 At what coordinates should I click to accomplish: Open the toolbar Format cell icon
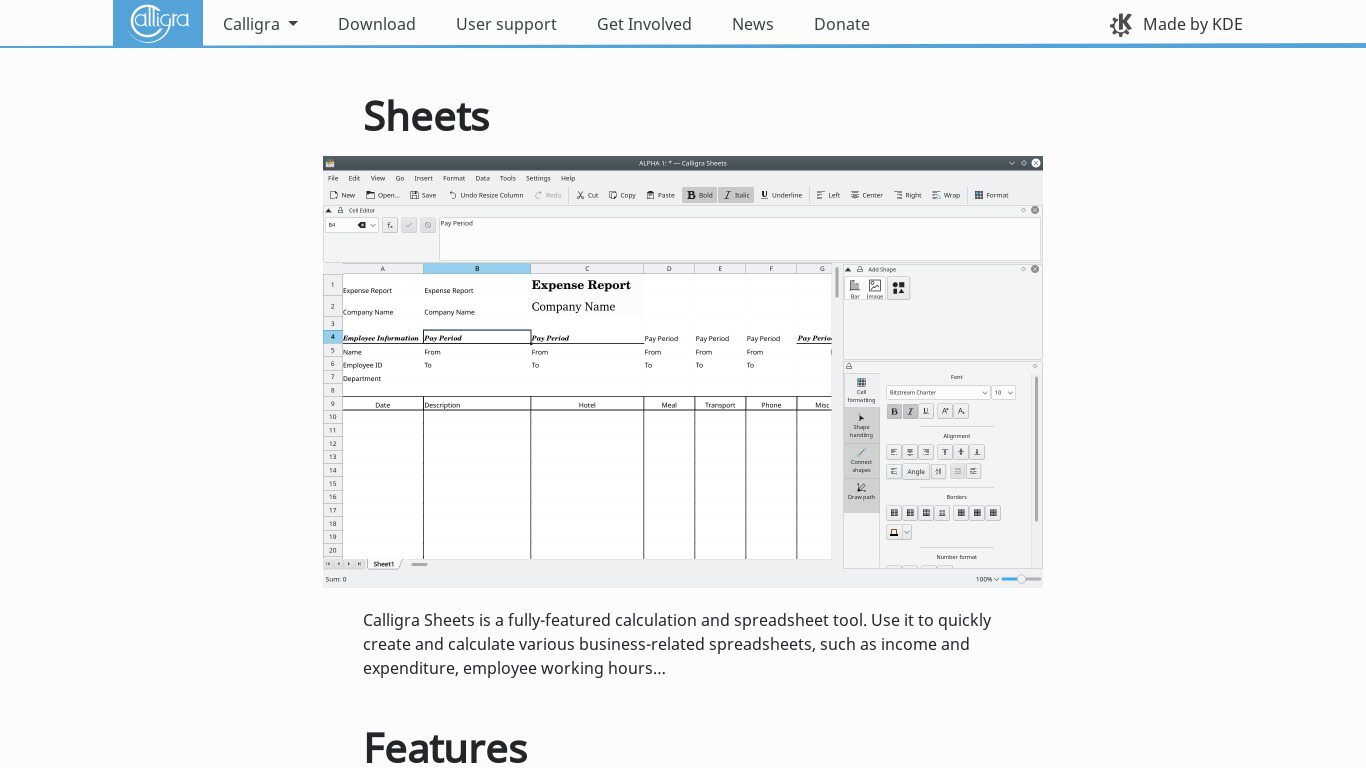(x=979, y=195)
